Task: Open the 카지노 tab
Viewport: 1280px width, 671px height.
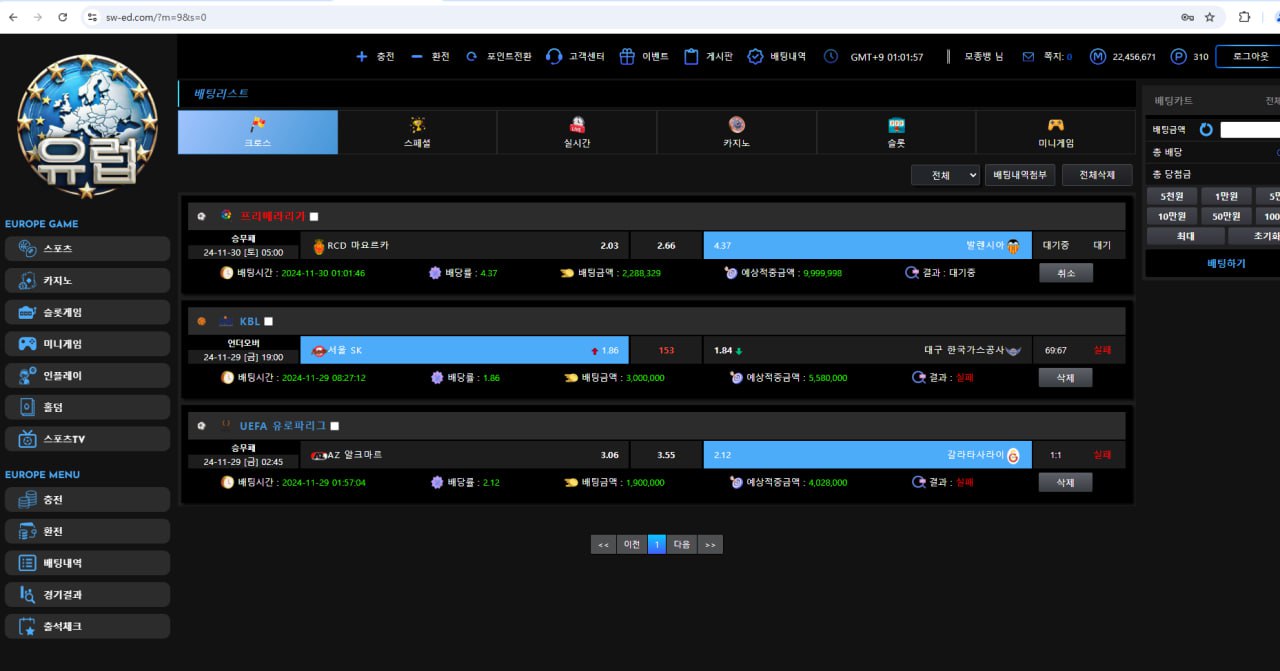Action: click(736, 132)
